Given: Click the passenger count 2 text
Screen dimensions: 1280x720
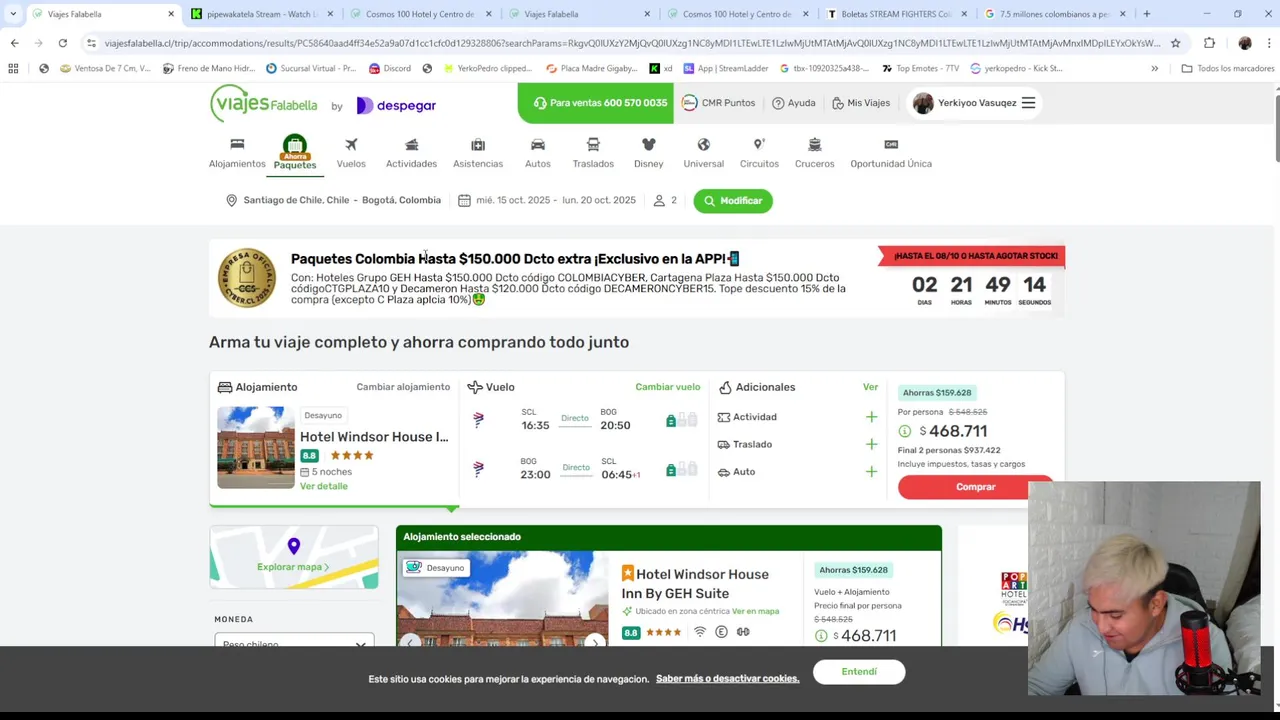Looking at the screenshot, I should [673, 200].
